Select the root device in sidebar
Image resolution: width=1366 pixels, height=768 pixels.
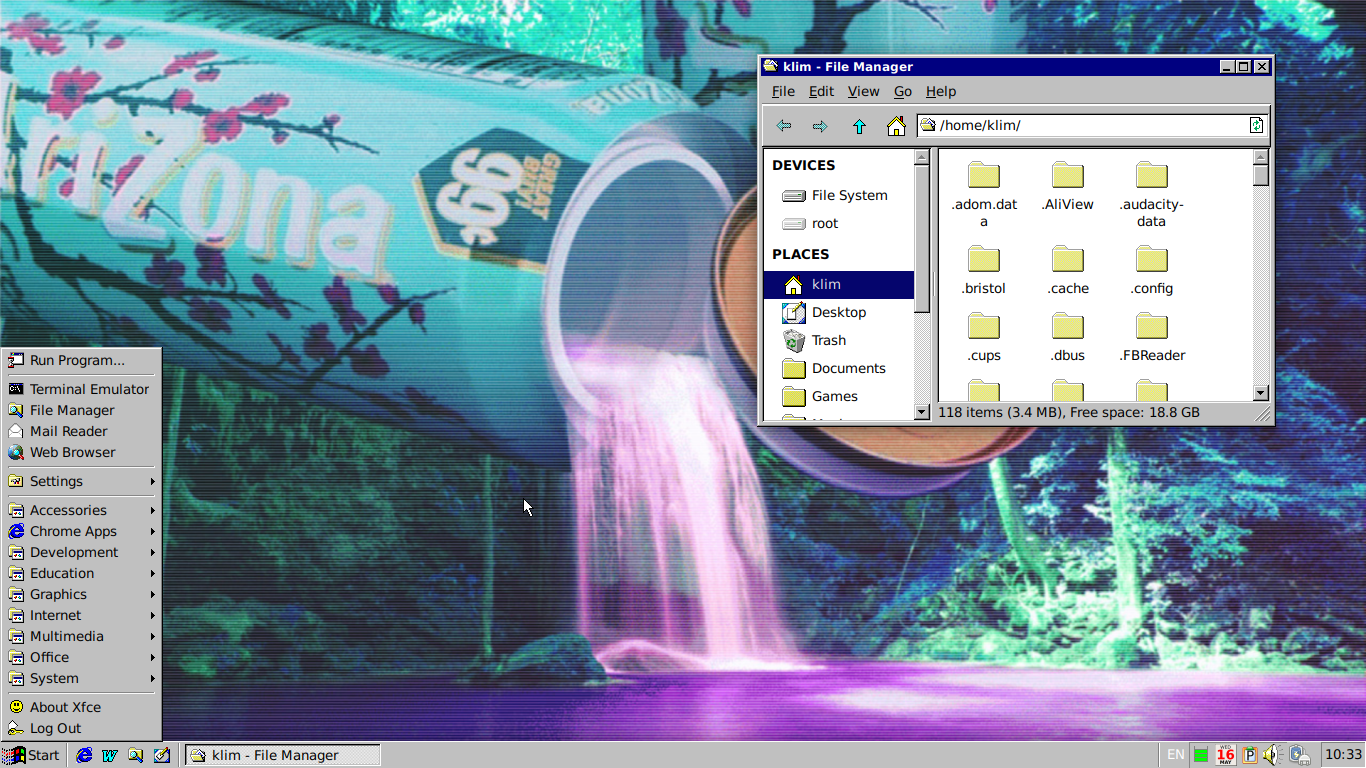coord(838,223)
